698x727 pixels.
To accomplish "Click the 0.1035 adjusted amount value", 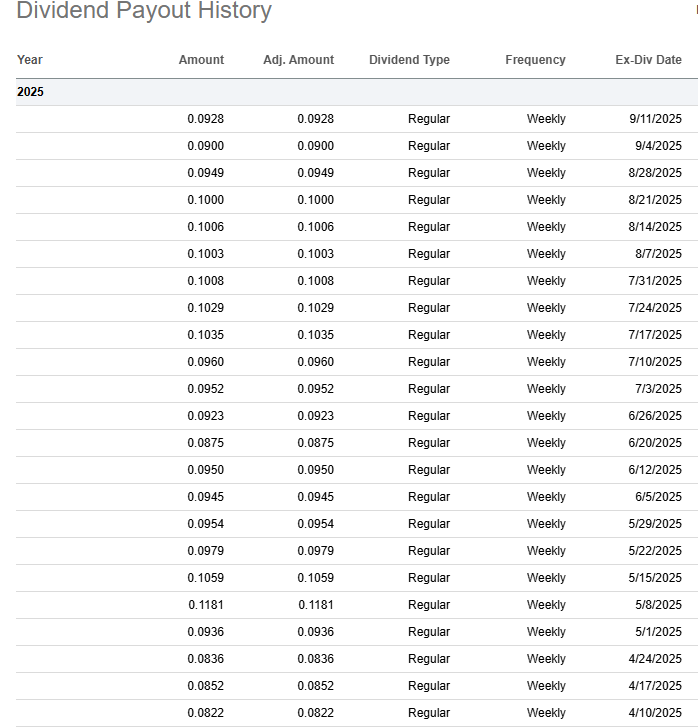I will [316, 335].
